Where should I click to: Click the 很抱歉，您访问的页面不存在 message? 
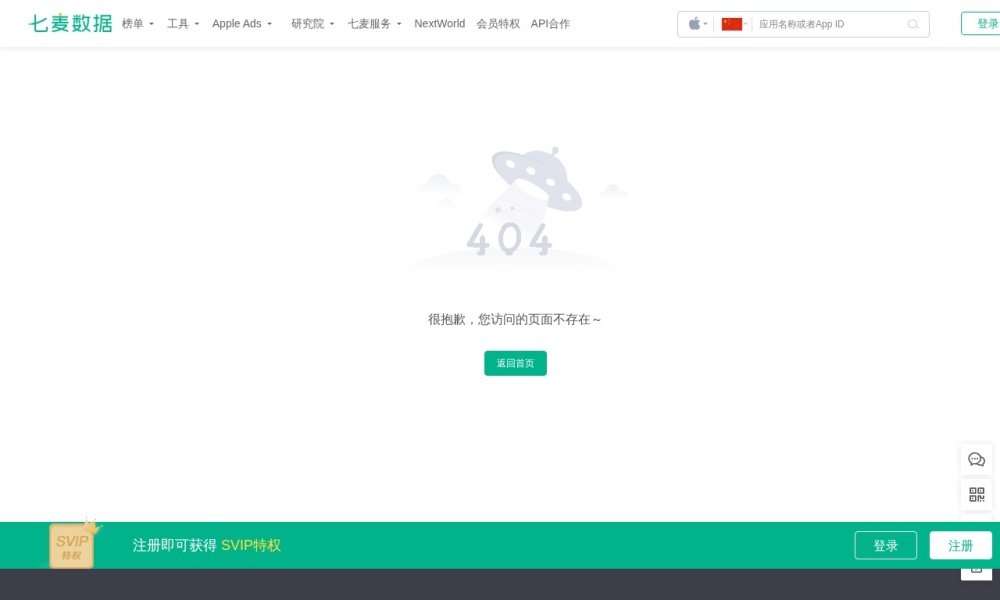click(x=514, y=319)
